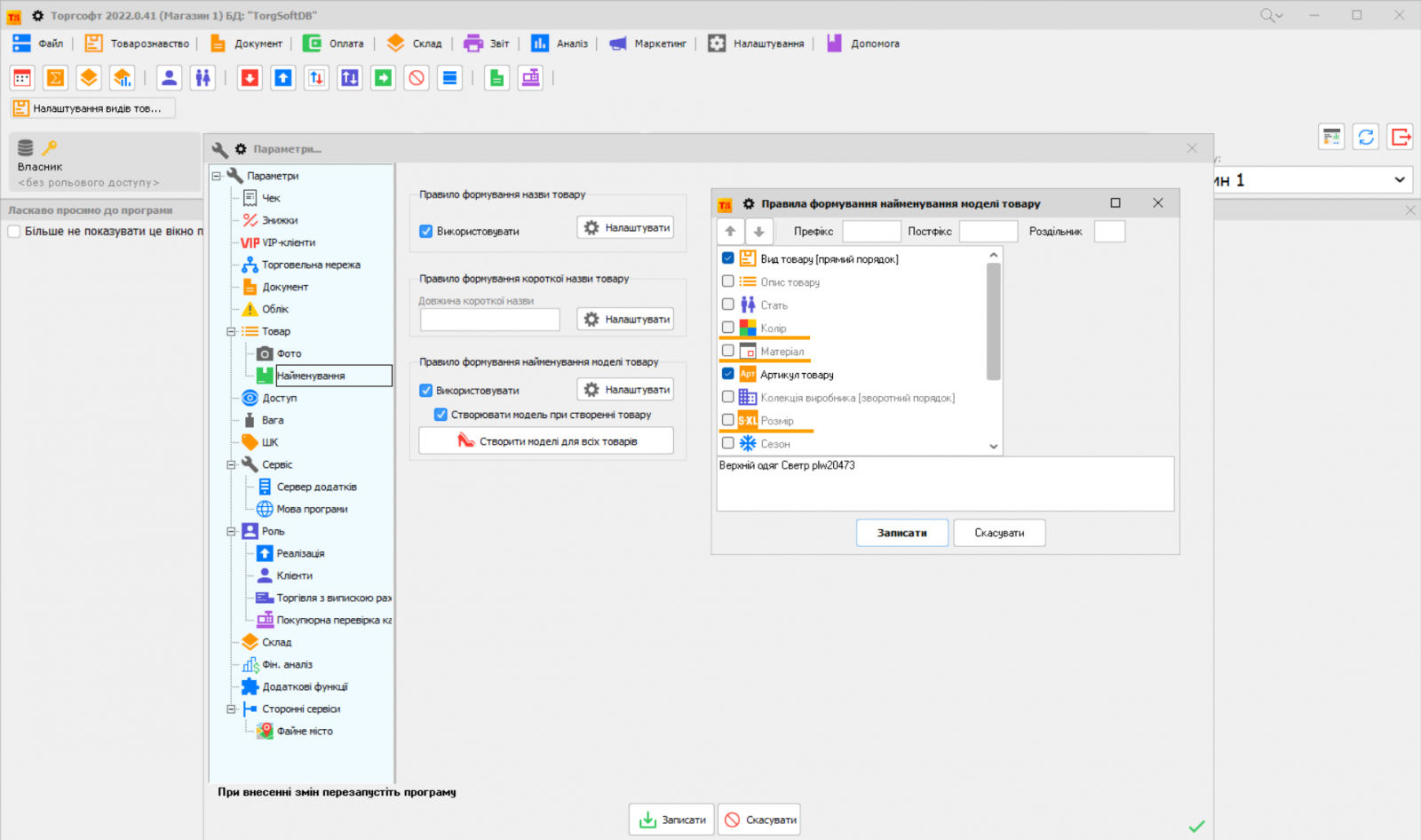Collapse the Сервіс tree node

[x=231, y=464]
